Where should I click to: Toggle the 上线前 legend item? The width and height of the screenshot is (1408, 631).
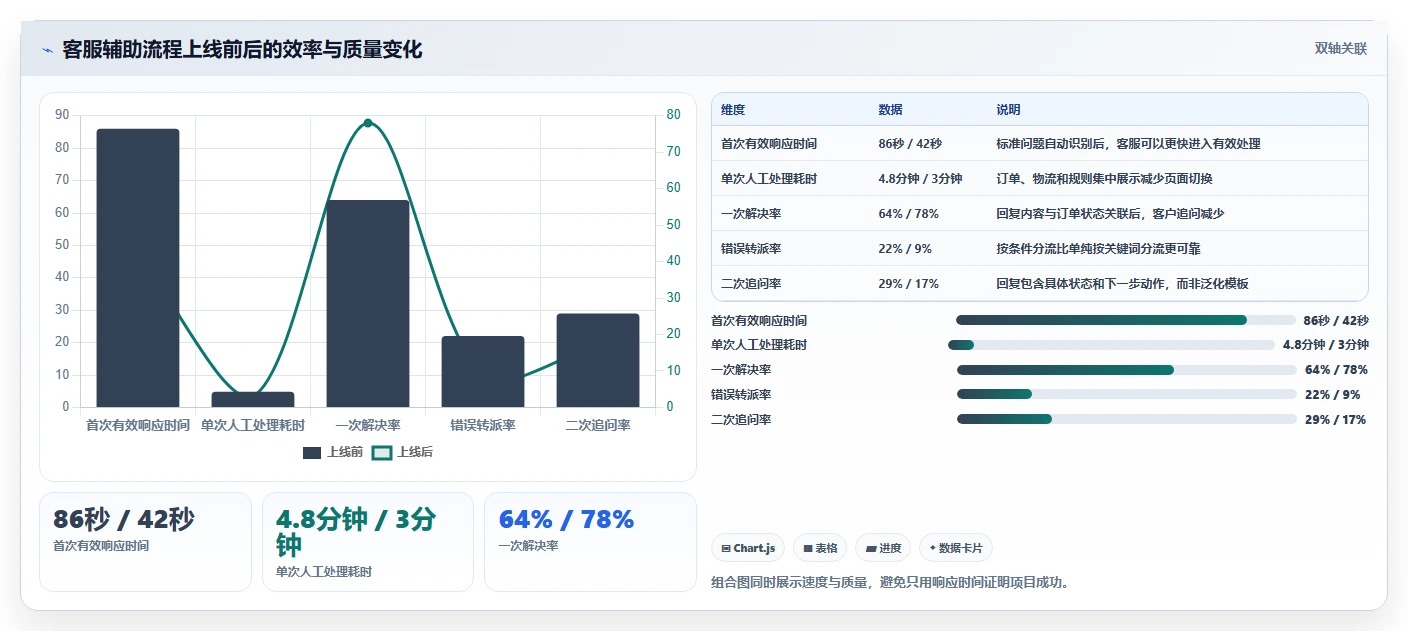pyautogui.click(x=333, y=452)
